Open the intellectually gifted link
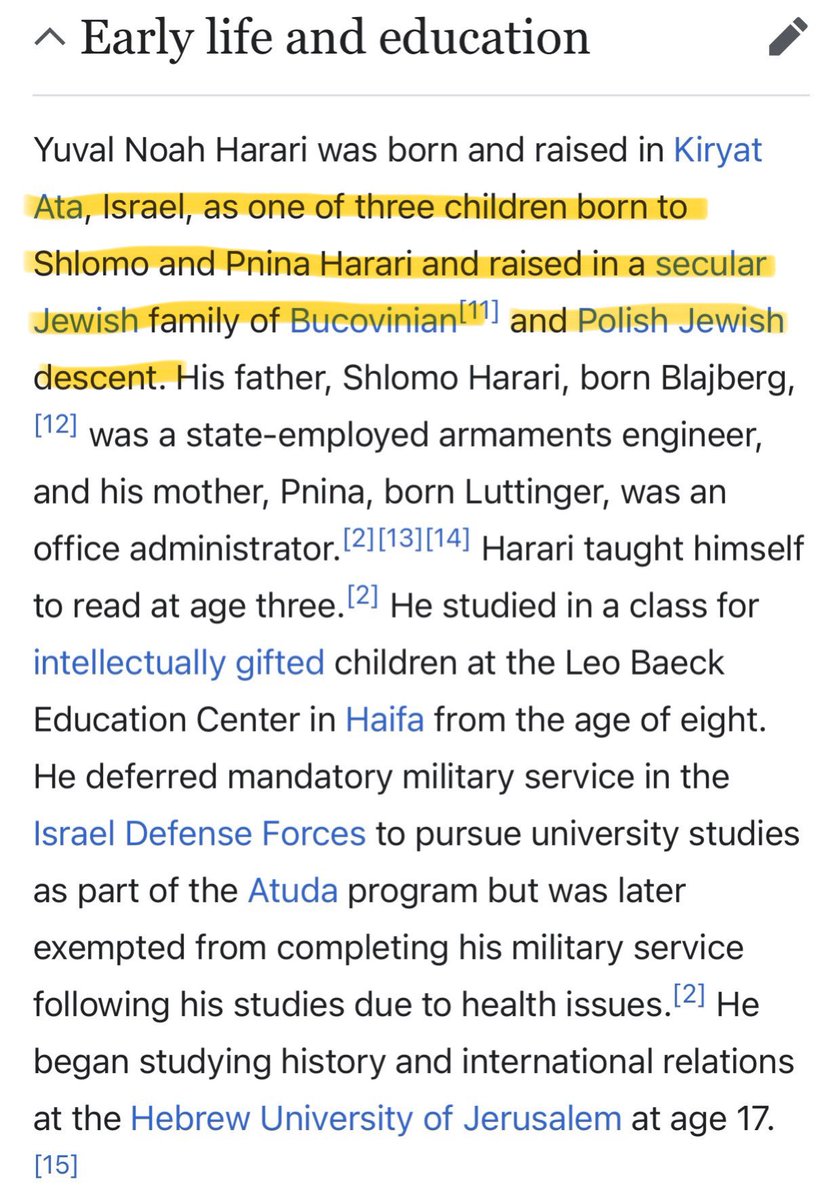The height and width of the screenshot is (1200, 839). pyautogui.click(x=179, y=662)
